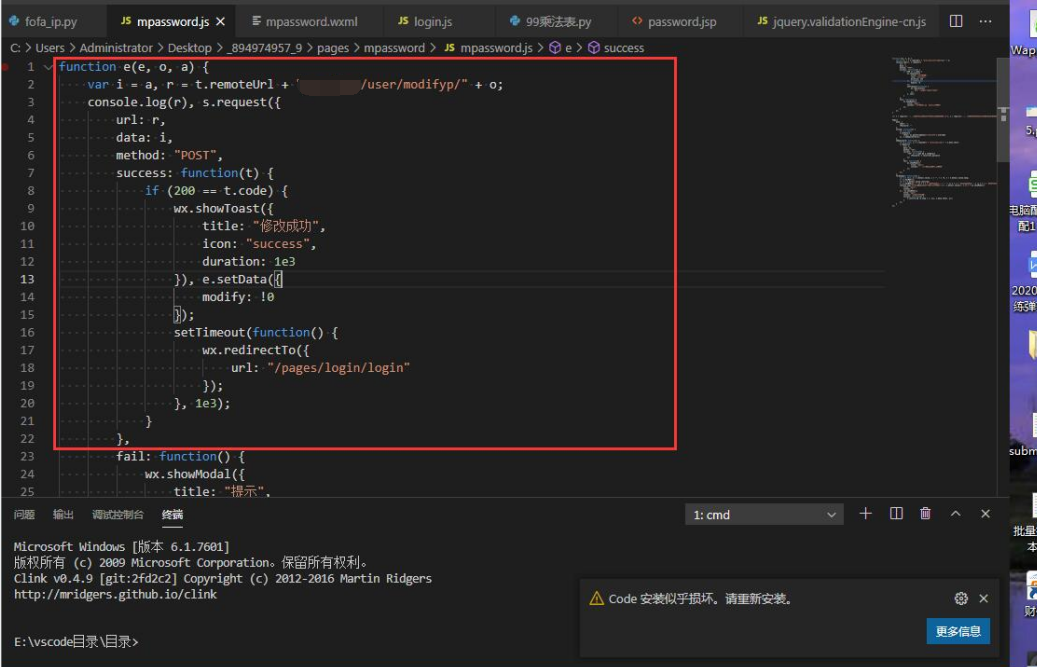
Task: Click the terminal prompt E:\vscode目录\目录>
Action: point(76,642)
